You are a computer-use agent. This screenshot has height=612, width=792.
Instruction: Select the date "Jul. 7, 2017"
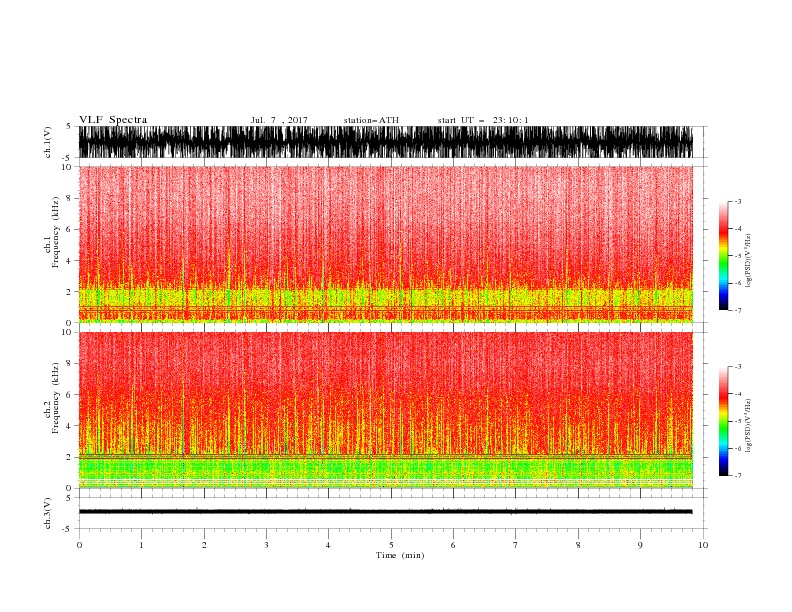[x=279, y=120]
